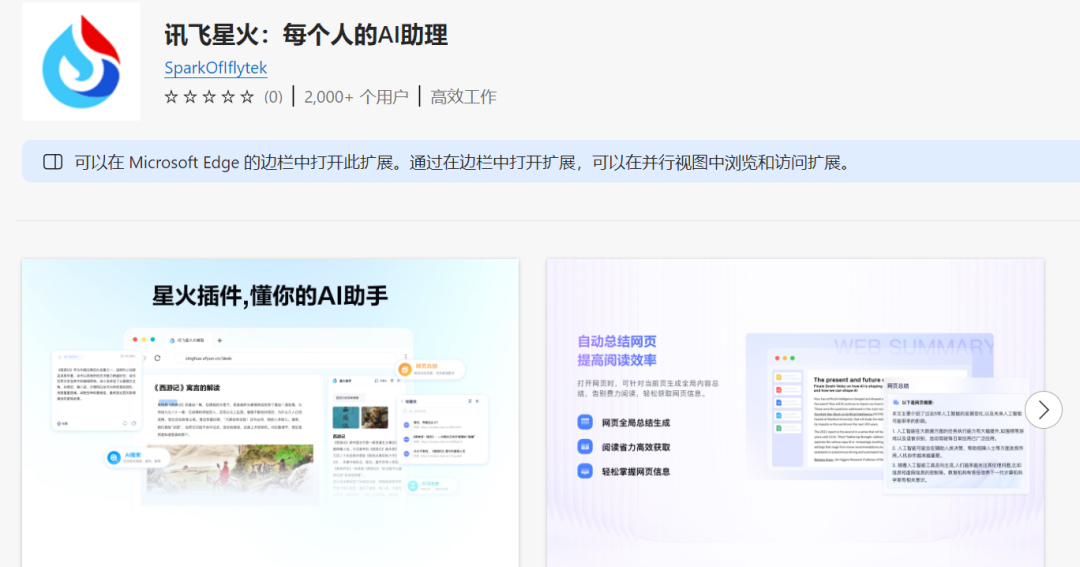Click the (0) review count
This screenshot has width=1080, height=567.
tap(273, 97)
